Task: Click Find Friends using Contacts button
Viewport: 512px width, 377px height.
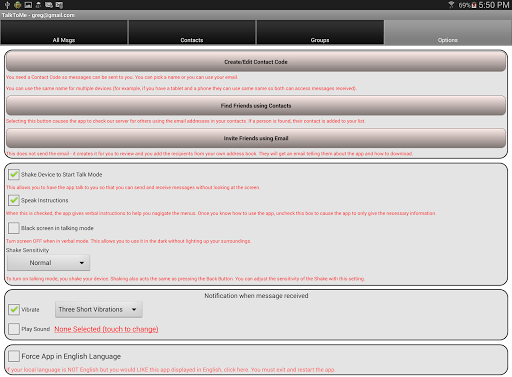Action: 256,106
